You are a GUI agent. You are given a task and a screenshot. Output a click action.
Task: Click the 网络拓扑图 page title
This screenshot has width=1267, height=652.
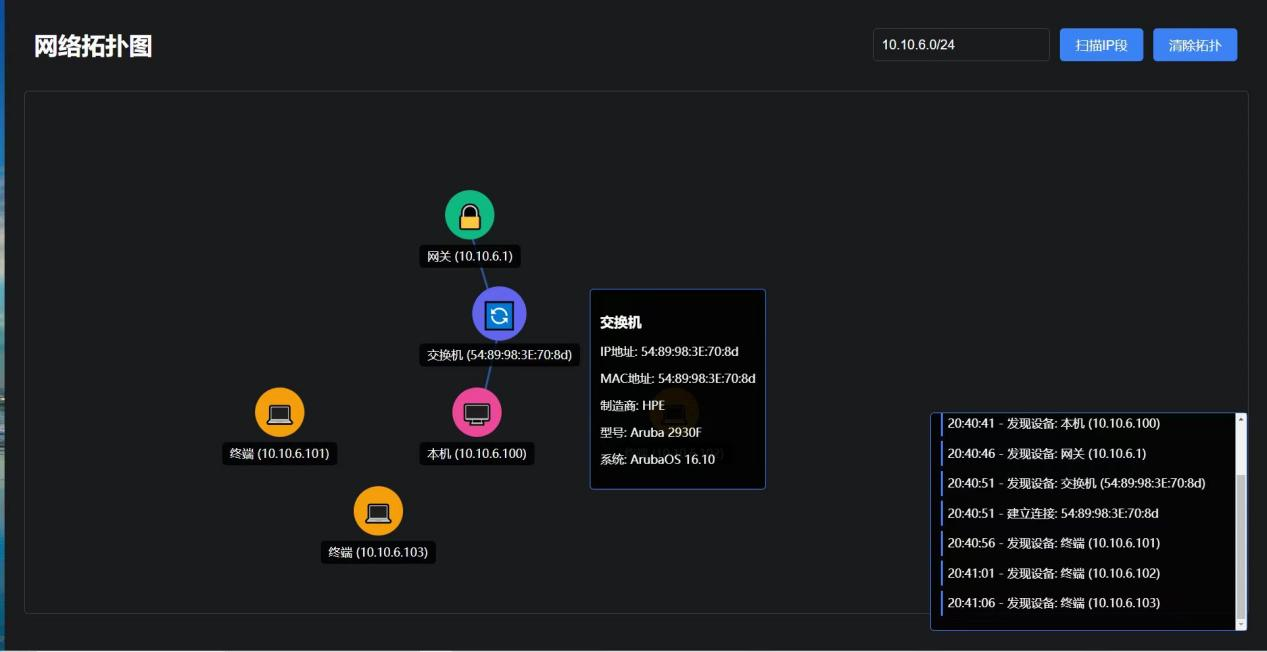[x=93, y=46]
